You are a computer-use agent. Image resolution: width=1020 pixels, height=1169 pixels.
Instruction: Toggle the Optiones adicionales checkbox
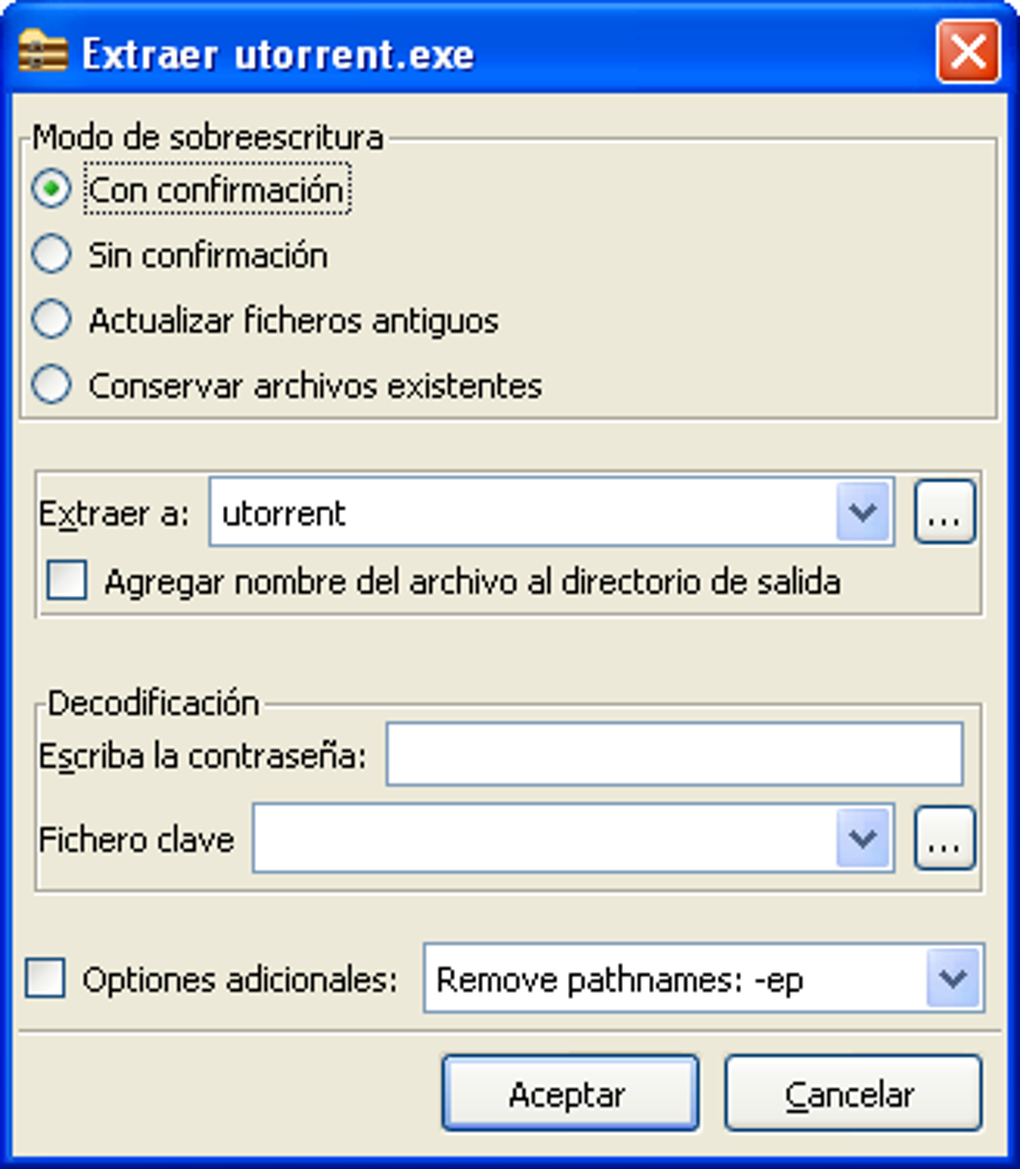(x=45, y=977)
